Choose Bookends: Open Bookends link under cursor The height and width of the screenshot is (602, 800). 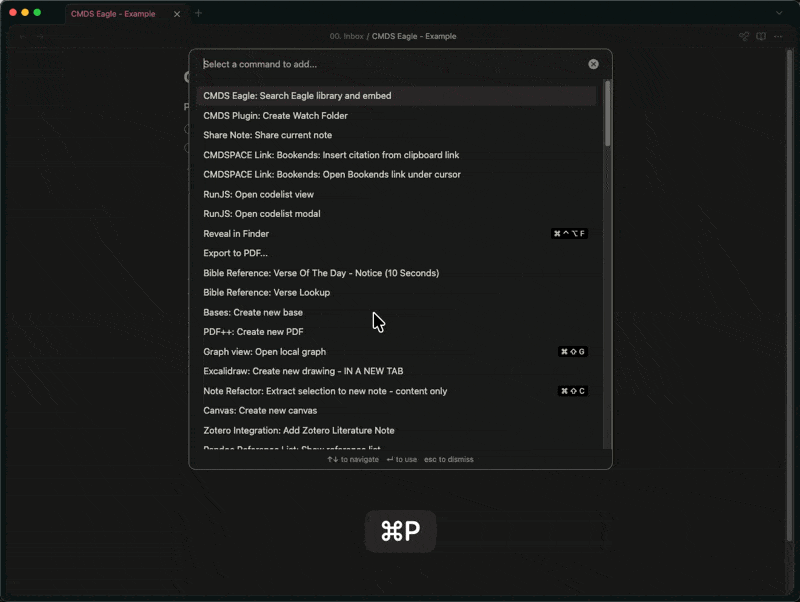396,174
